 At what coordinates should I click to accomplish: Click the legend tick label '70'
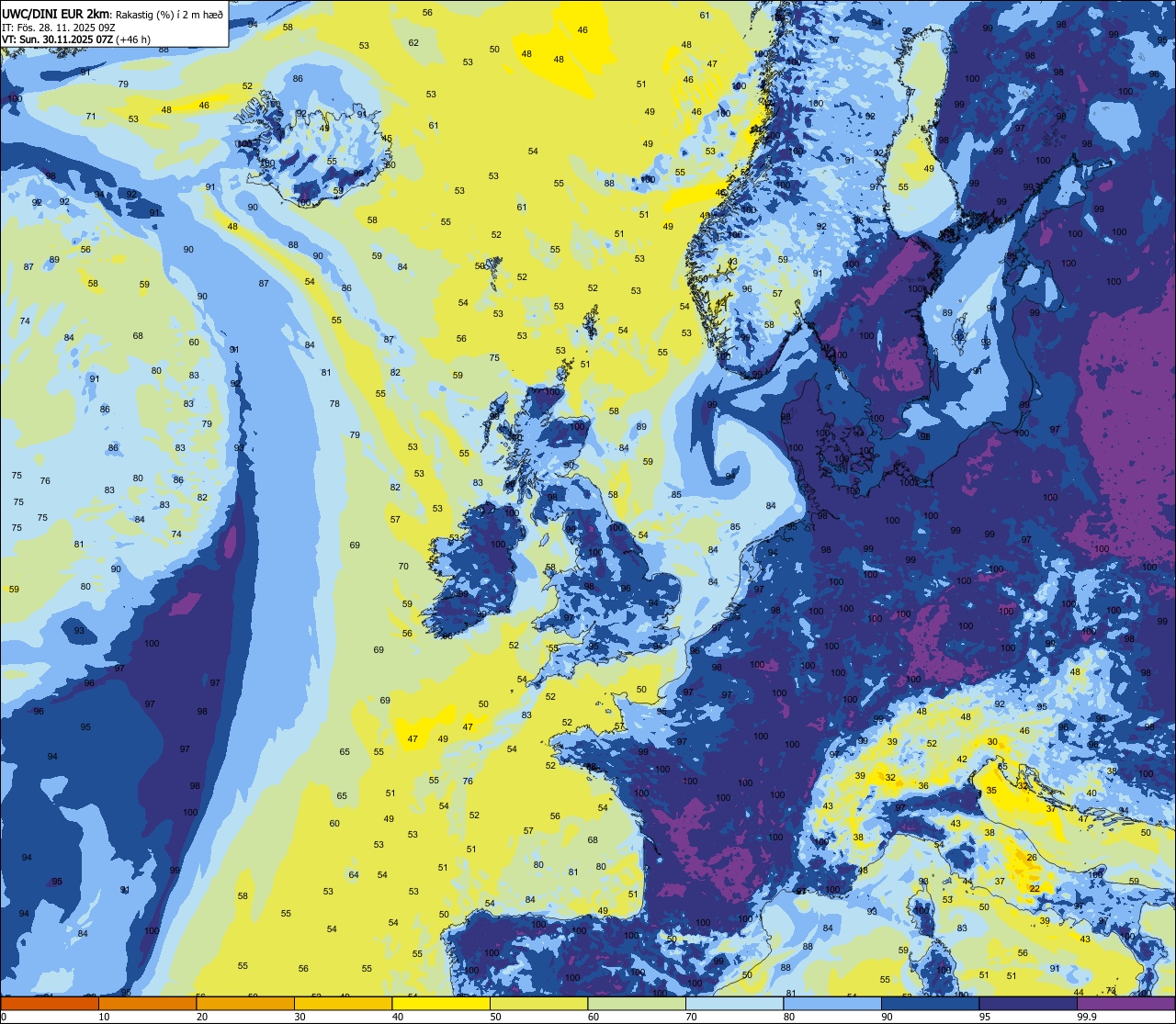tap(690, 1017)
